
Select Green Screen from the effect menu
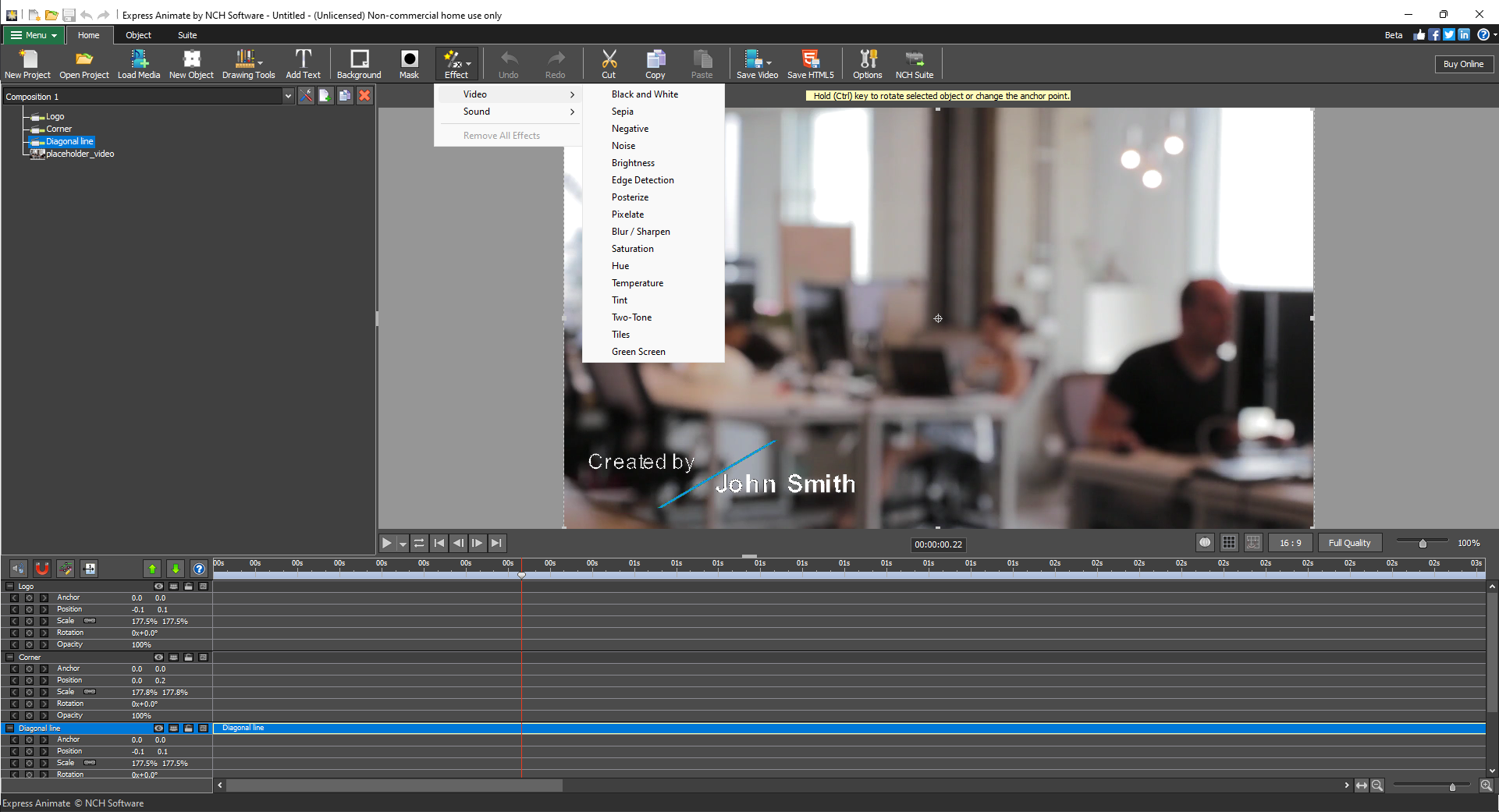click(x=638, y=352)
